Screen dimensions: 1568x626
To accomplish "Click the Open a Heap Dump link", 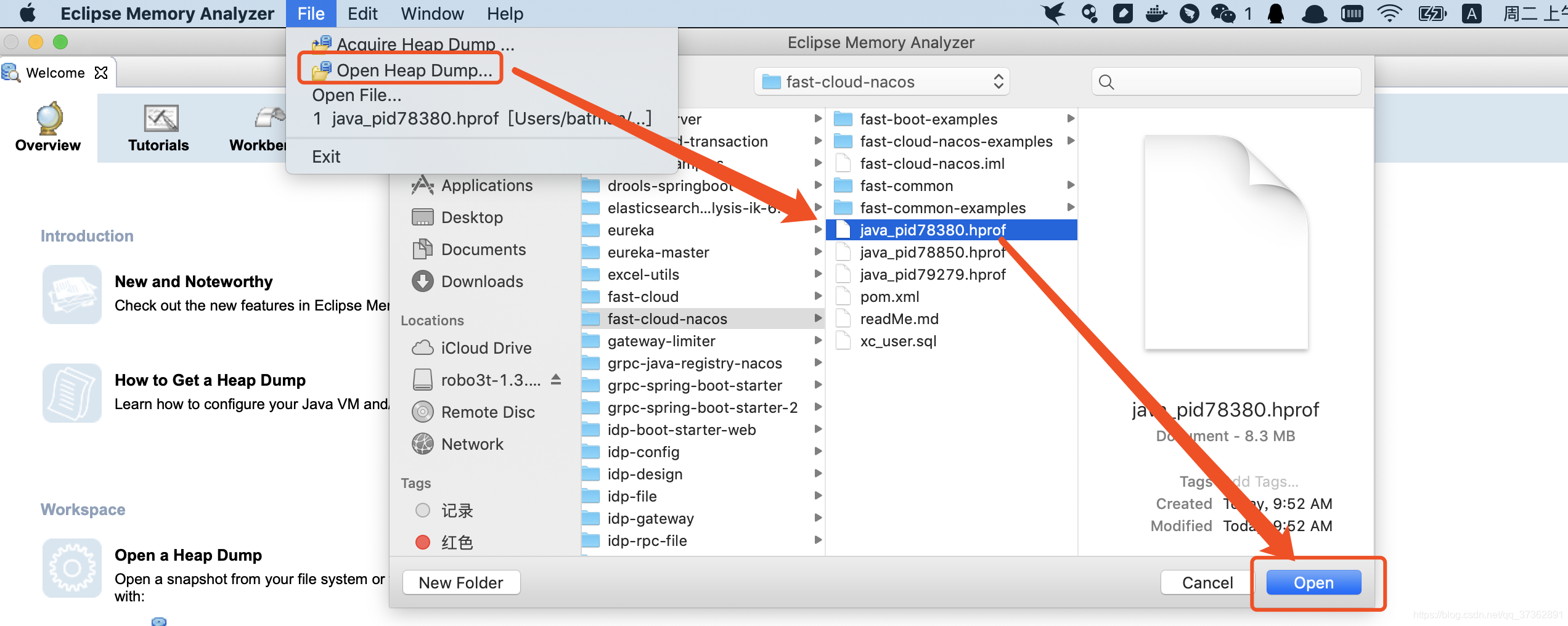I will (188, 555).
